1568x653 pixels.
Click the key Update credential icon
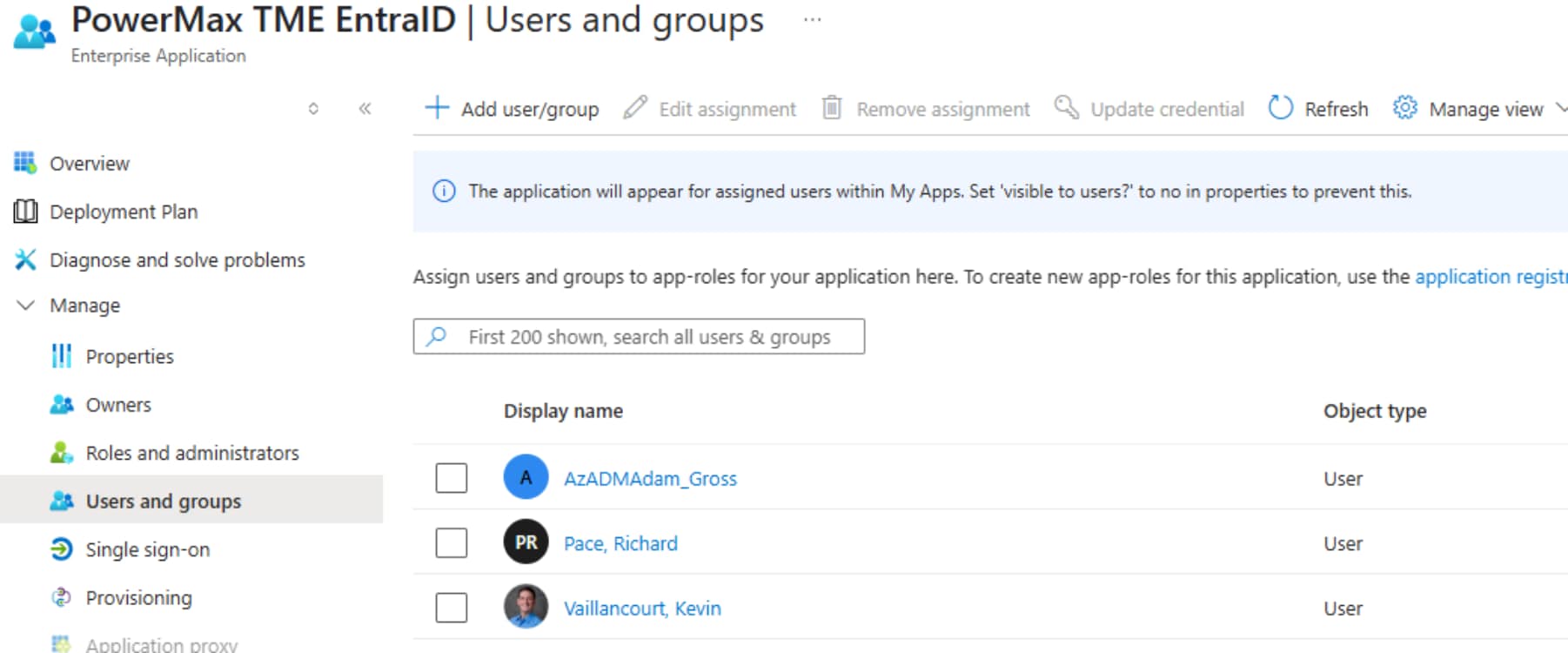[1066, 108]
